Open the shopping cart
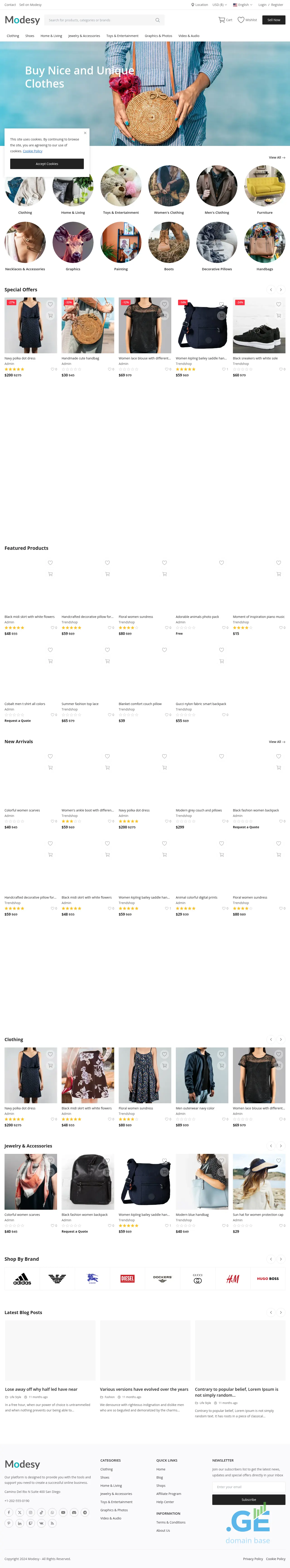The image size is (290, 1568). click(x=225, y=20)
